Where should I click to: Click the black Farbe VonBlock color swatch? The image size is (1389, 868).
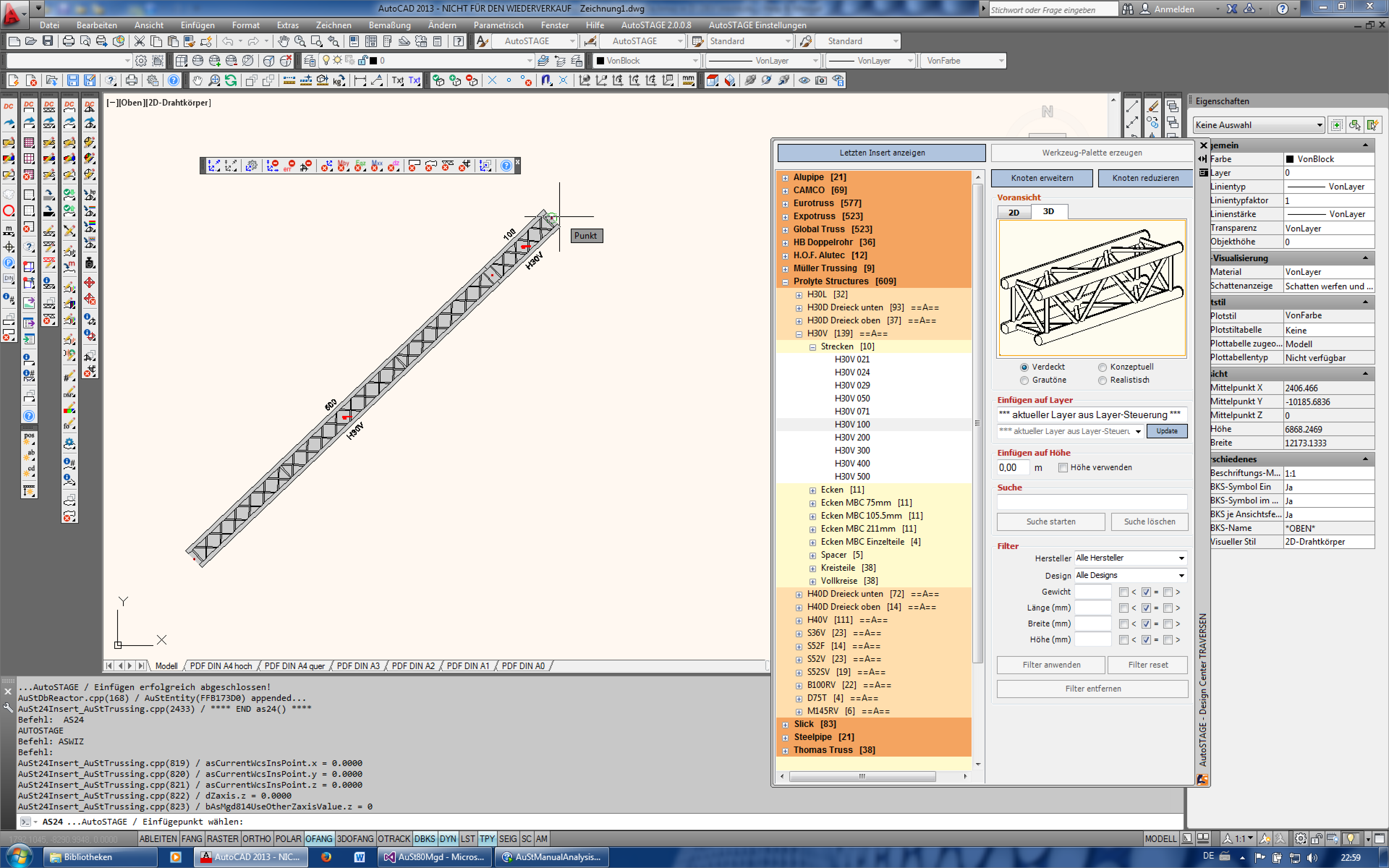[1290, 159]
